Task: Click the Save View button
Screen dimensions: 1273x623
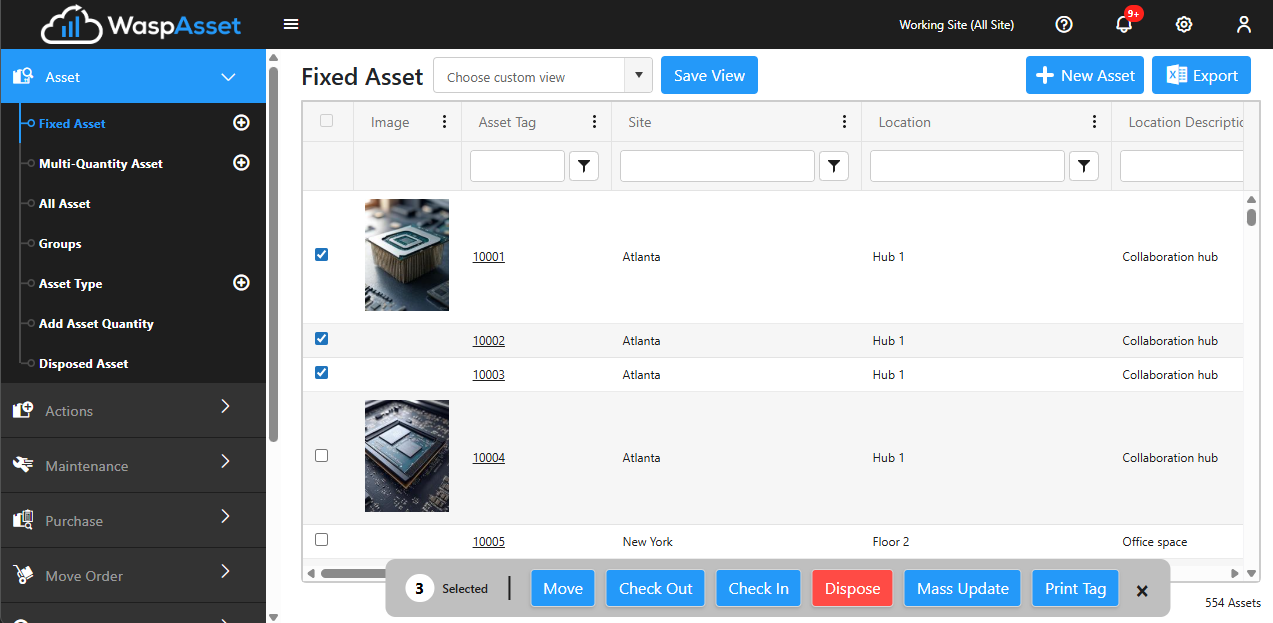Action: [x=709, y=75]
